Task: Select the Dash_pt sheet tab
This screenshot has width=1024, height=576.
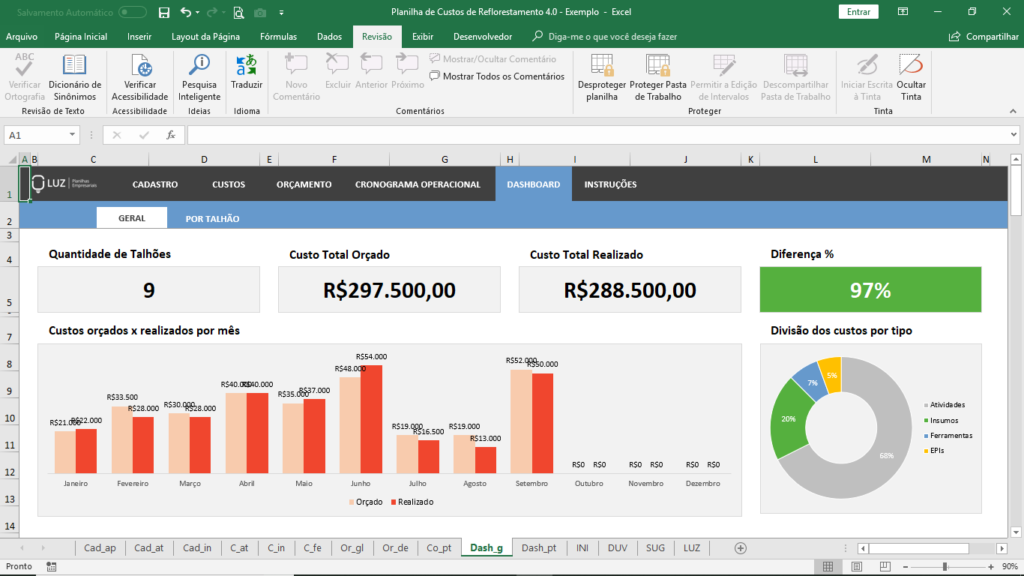Action: click(x=537, y=548)
